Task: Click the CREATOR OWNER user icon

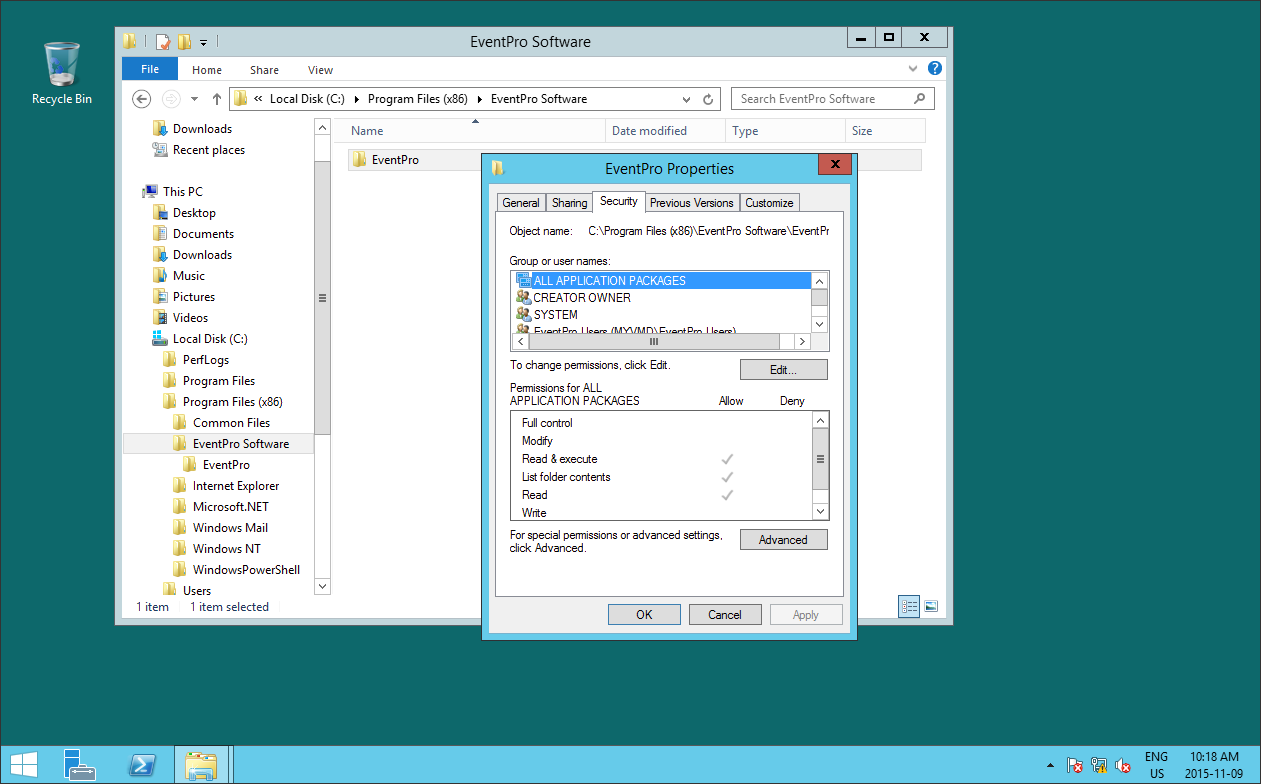Action: (523, 297)
